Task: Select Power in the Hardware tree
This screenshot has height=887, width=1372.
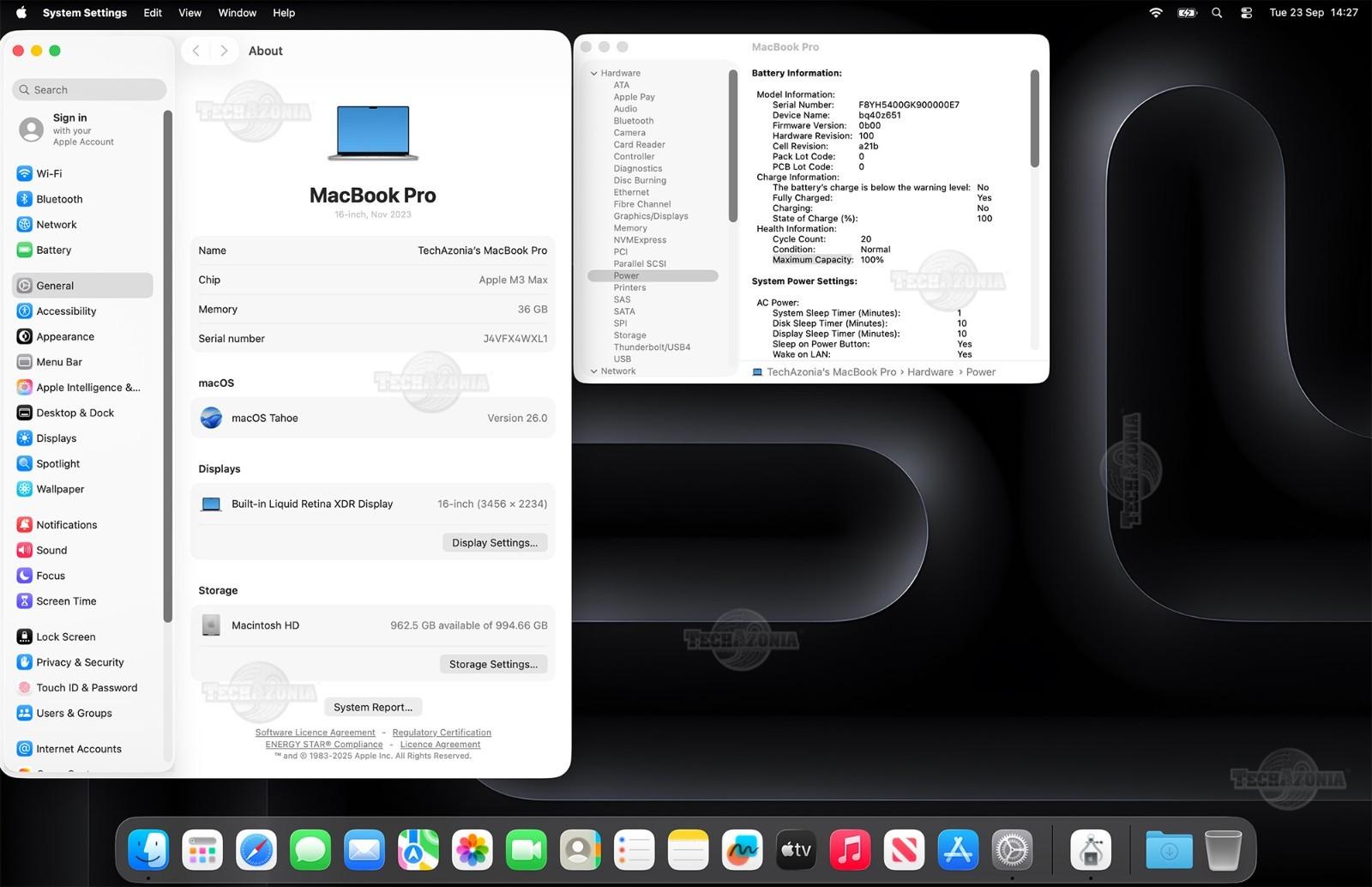Action: 653,276
